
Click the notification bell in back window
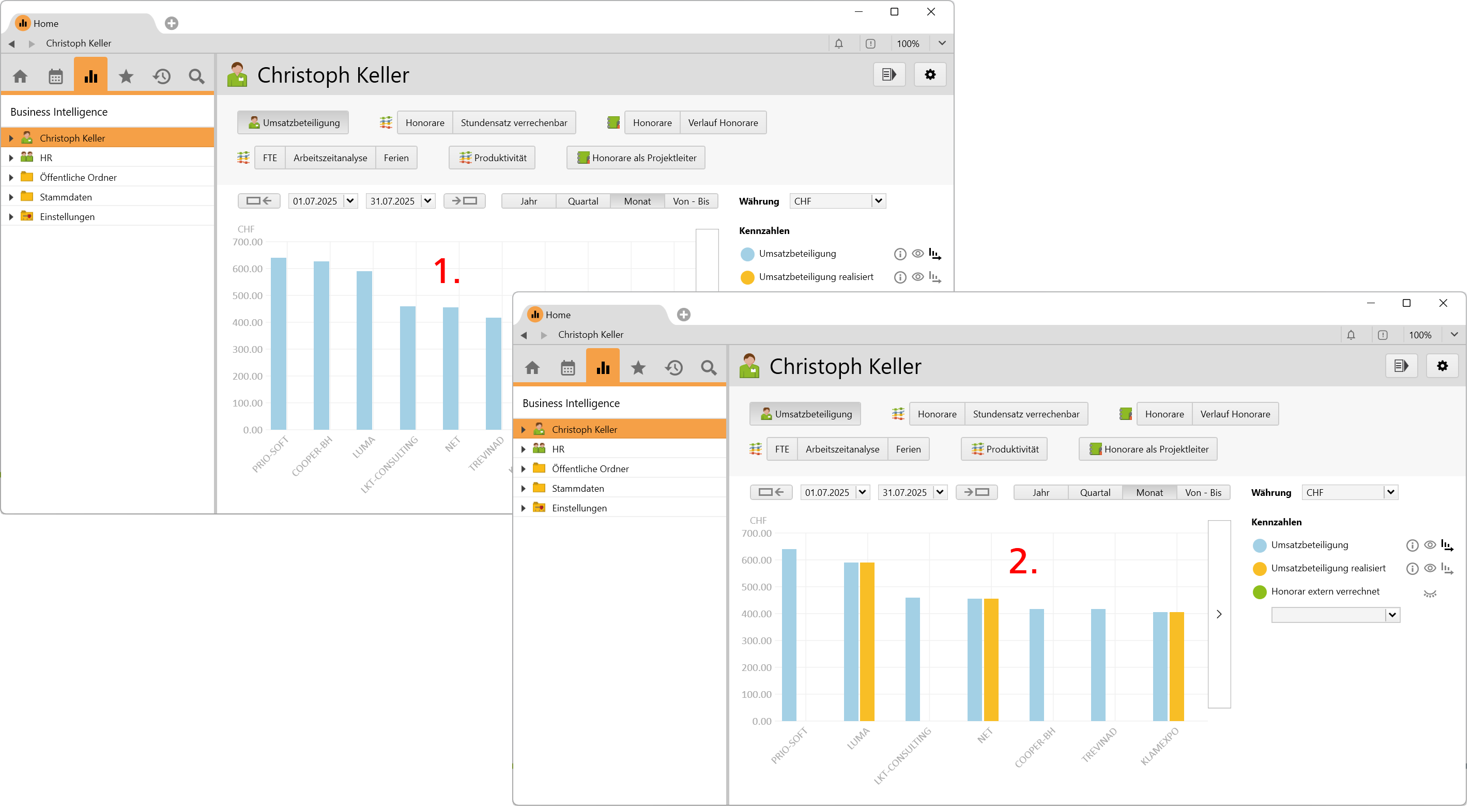838,43
